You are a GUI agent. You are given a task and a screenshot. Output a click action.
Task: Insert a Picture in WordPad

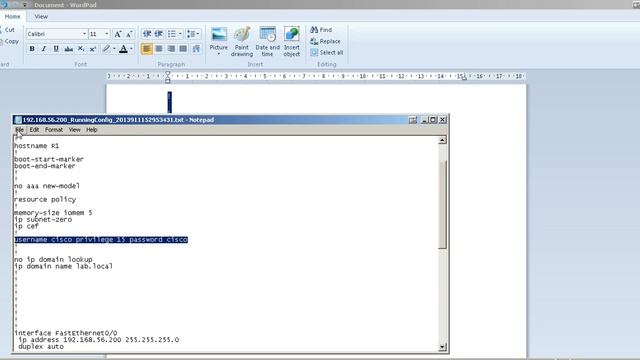pyautogui.click(x=219, y=37)
